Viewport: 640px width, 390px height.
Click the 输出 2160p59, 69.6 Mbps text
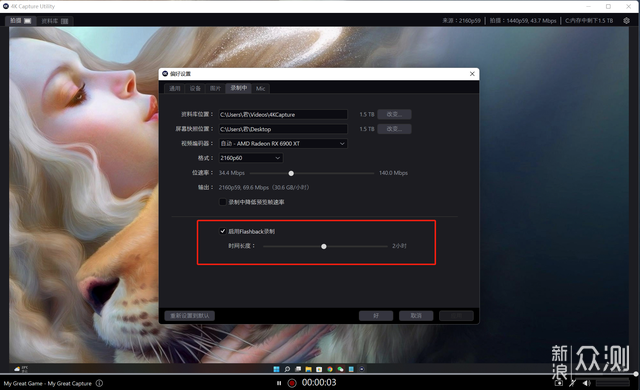point(264,188)
